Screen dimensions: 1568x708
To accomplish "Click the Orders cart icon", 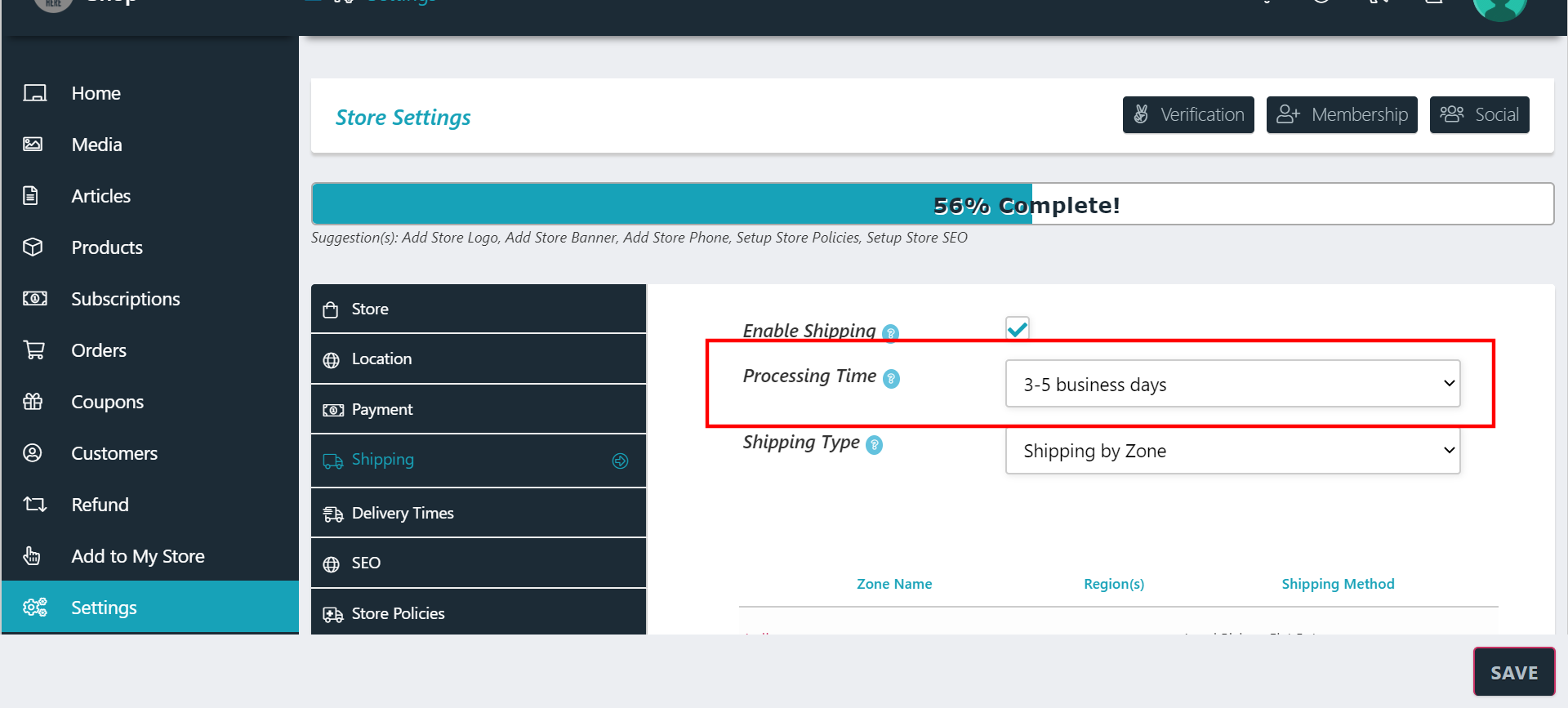I will click(x=34, y=350).
